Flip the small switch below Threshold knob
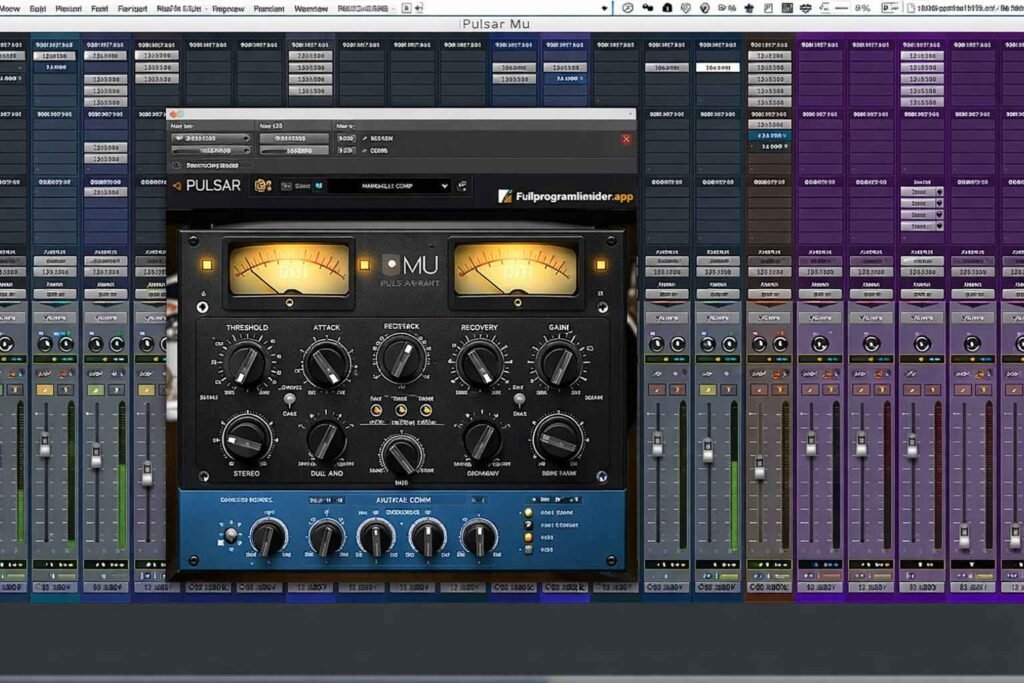 [x=290, y=399]
